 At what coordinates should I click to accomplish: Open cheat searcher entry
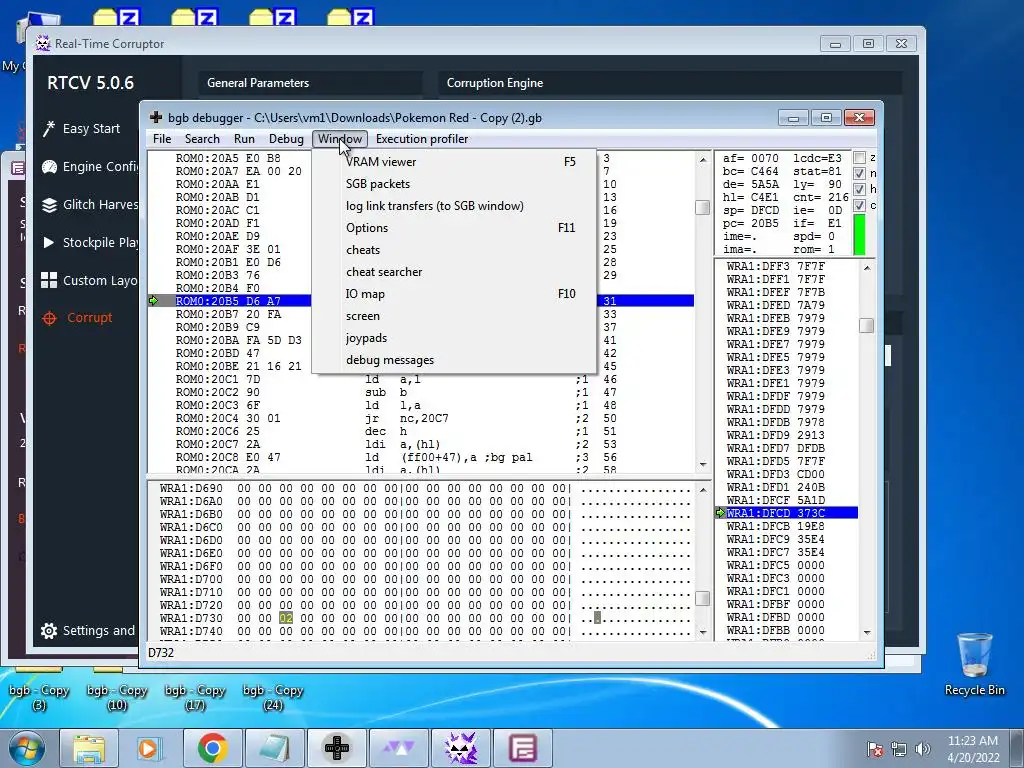(454, 272)
